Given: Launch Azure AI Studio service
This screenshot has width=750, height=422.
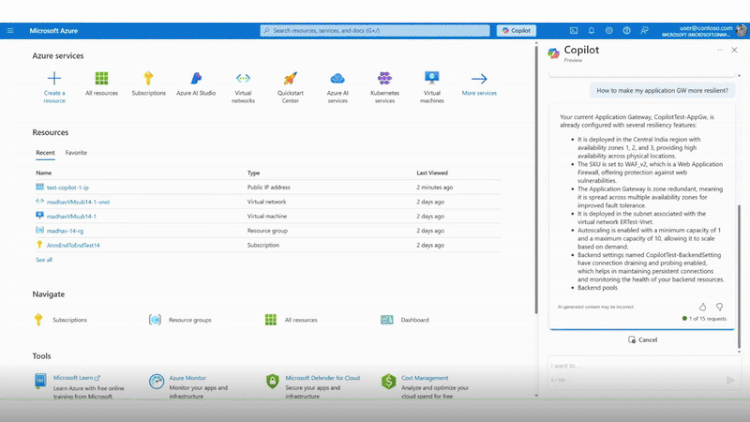Looking at the screenshot, I should (196, 78).
